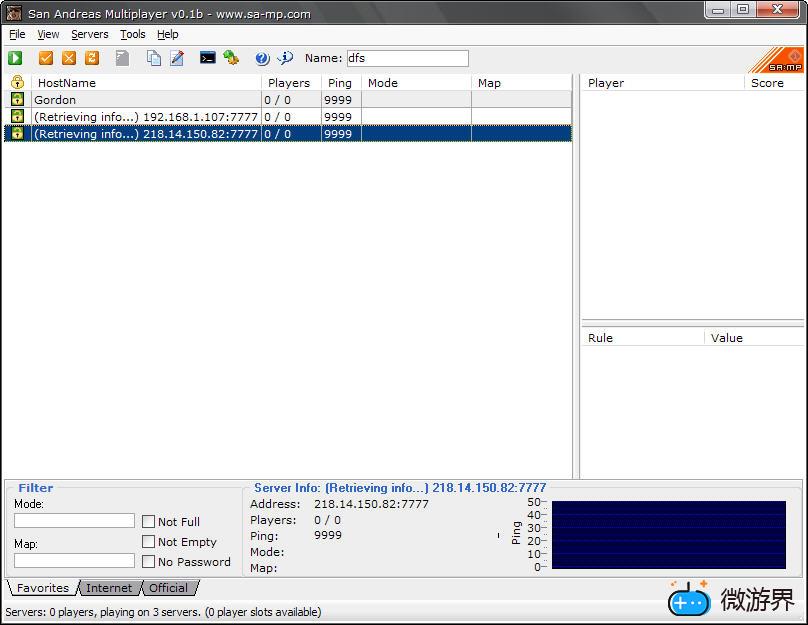The width and height of the screenshot is (808, 625).
Task: Click the orange checkmark Add Server icon
Action: coord(46,58)
